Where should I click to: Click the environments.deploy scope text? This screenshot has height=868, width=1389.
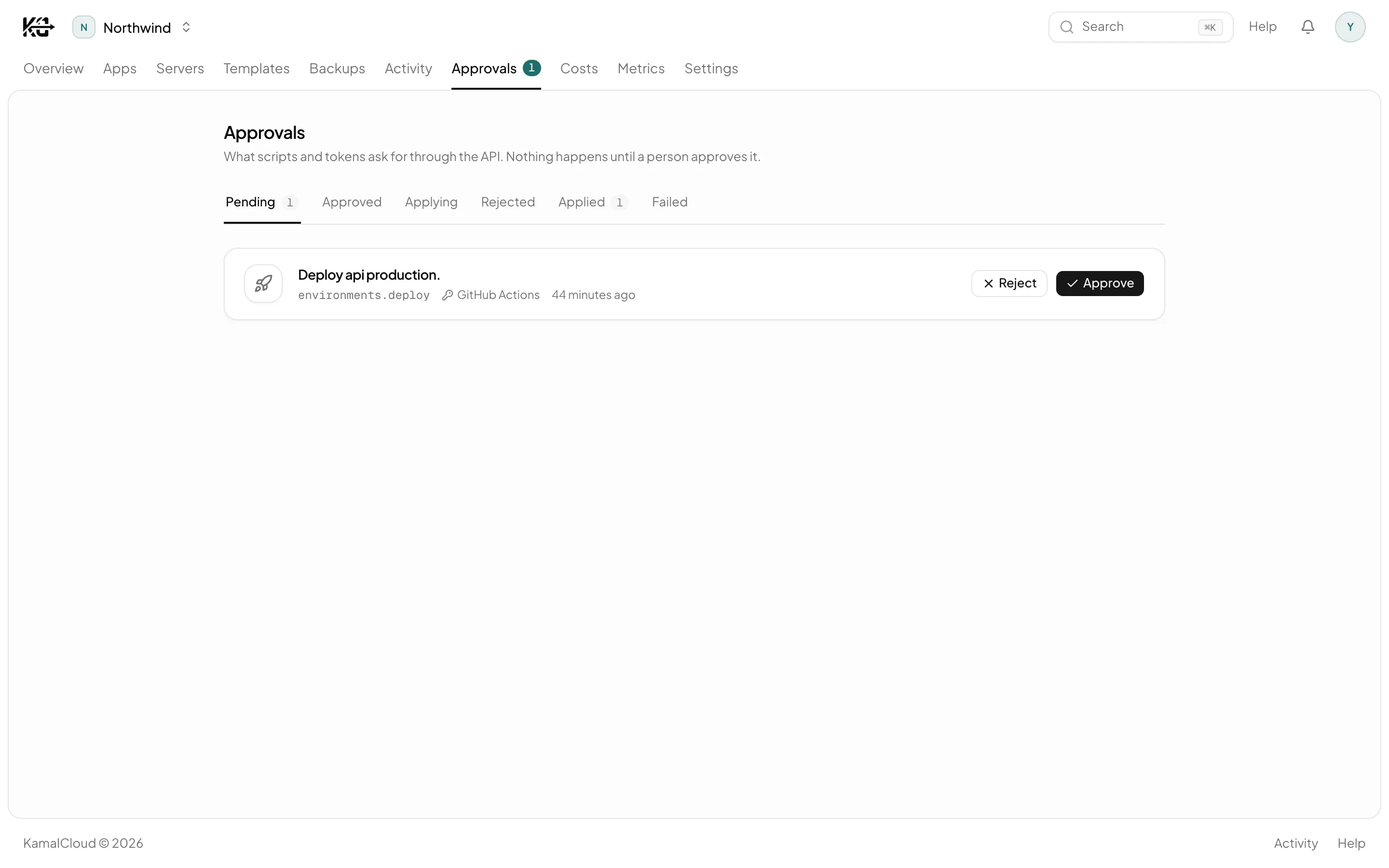click(x=363, y=295)
